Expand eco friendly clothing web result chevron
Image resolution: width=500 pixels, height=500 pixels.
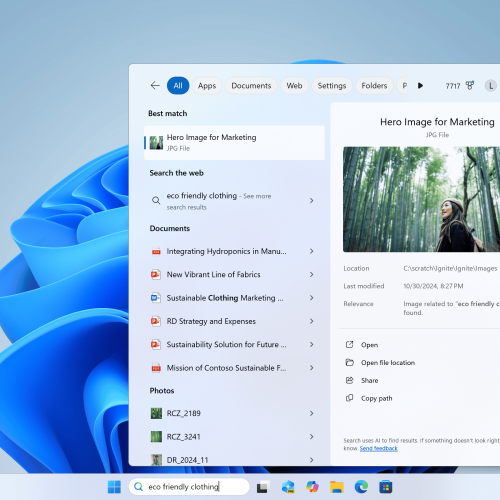[311, 200]
